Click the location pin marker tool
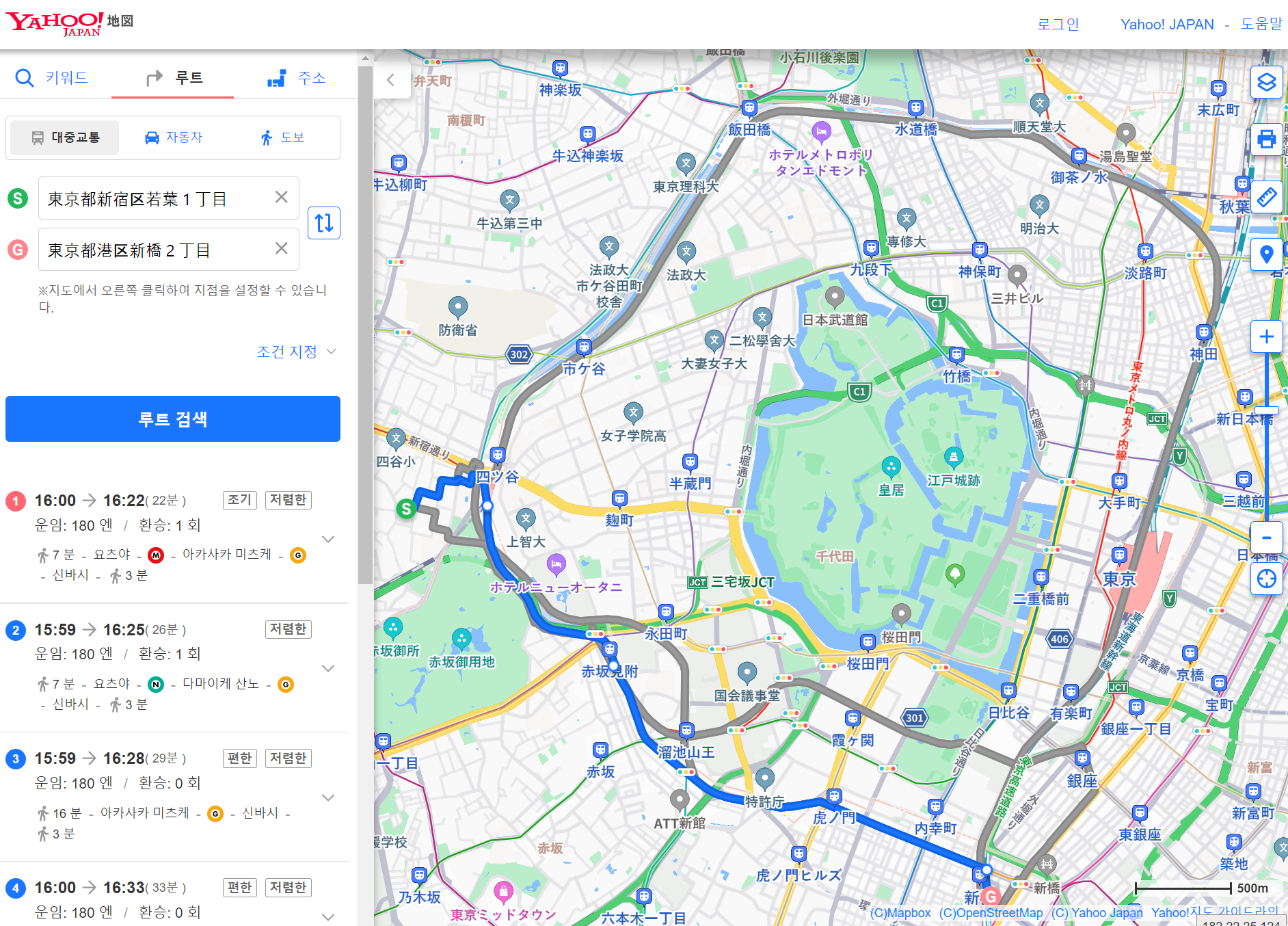 [x=1266, y=254]
